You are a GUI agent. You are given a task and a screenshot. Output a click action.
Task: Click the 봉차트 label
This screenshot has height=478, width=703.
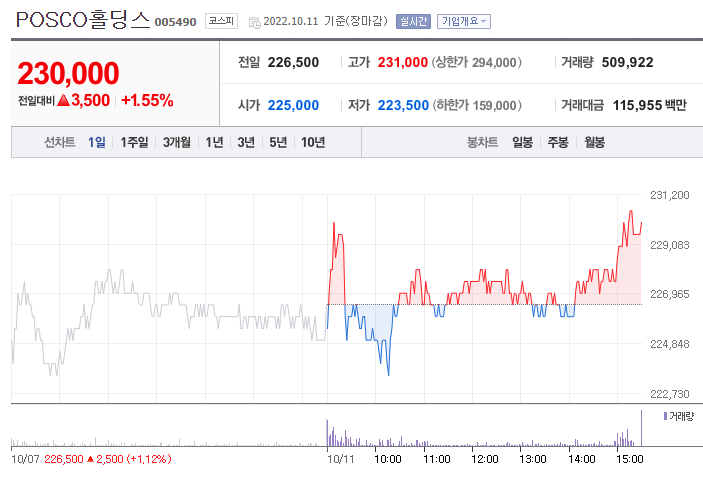point(482,142)
